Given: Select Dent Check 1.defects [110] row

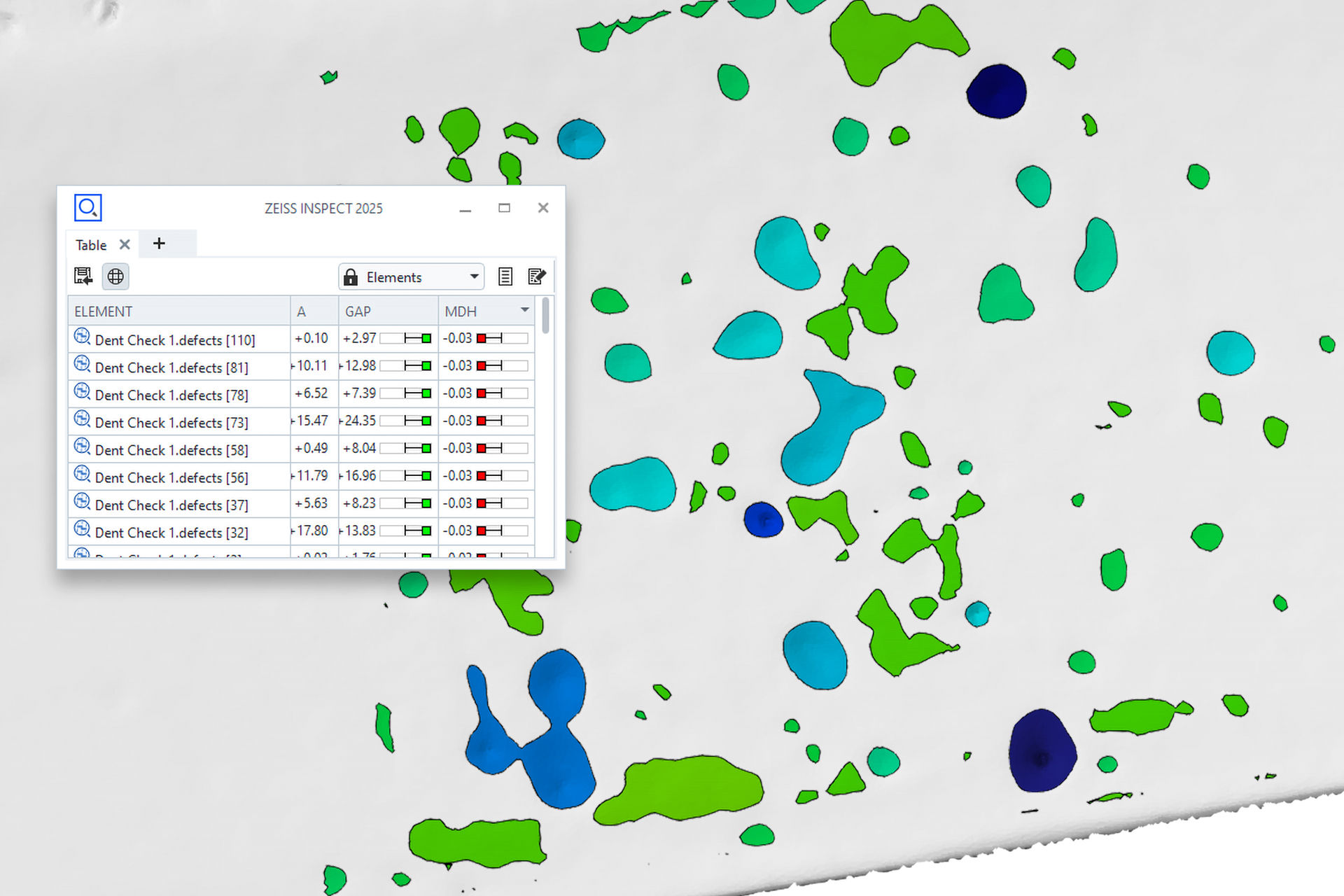Looking at the screenshot, I should (175, 339).
